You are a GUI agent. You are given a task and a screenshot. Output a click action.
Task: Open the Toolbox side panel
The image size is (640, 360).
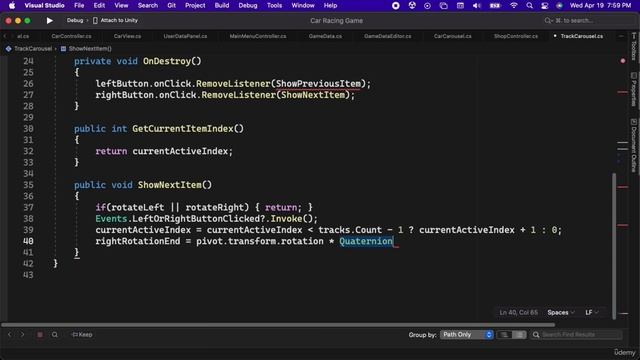(633, 47)
